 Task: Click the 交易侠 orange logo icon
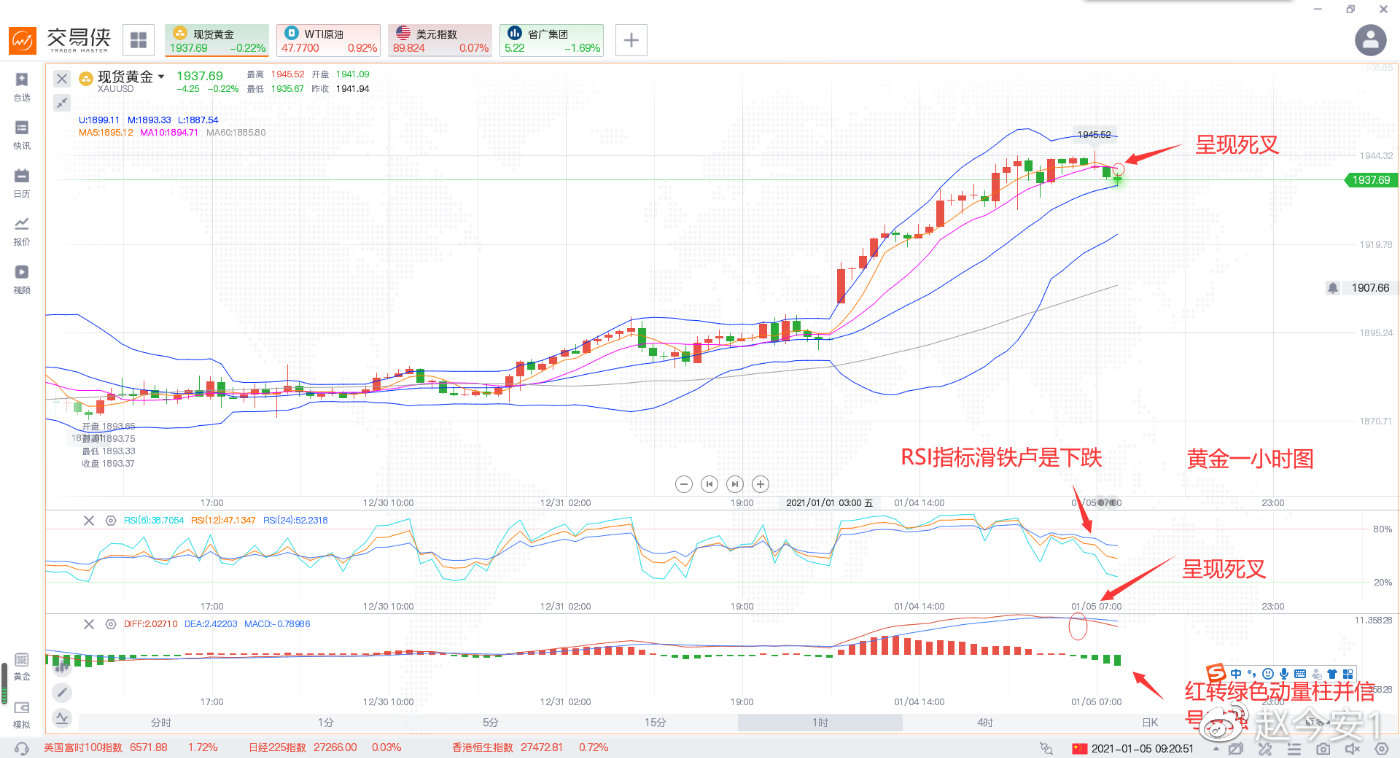point(23,40)
